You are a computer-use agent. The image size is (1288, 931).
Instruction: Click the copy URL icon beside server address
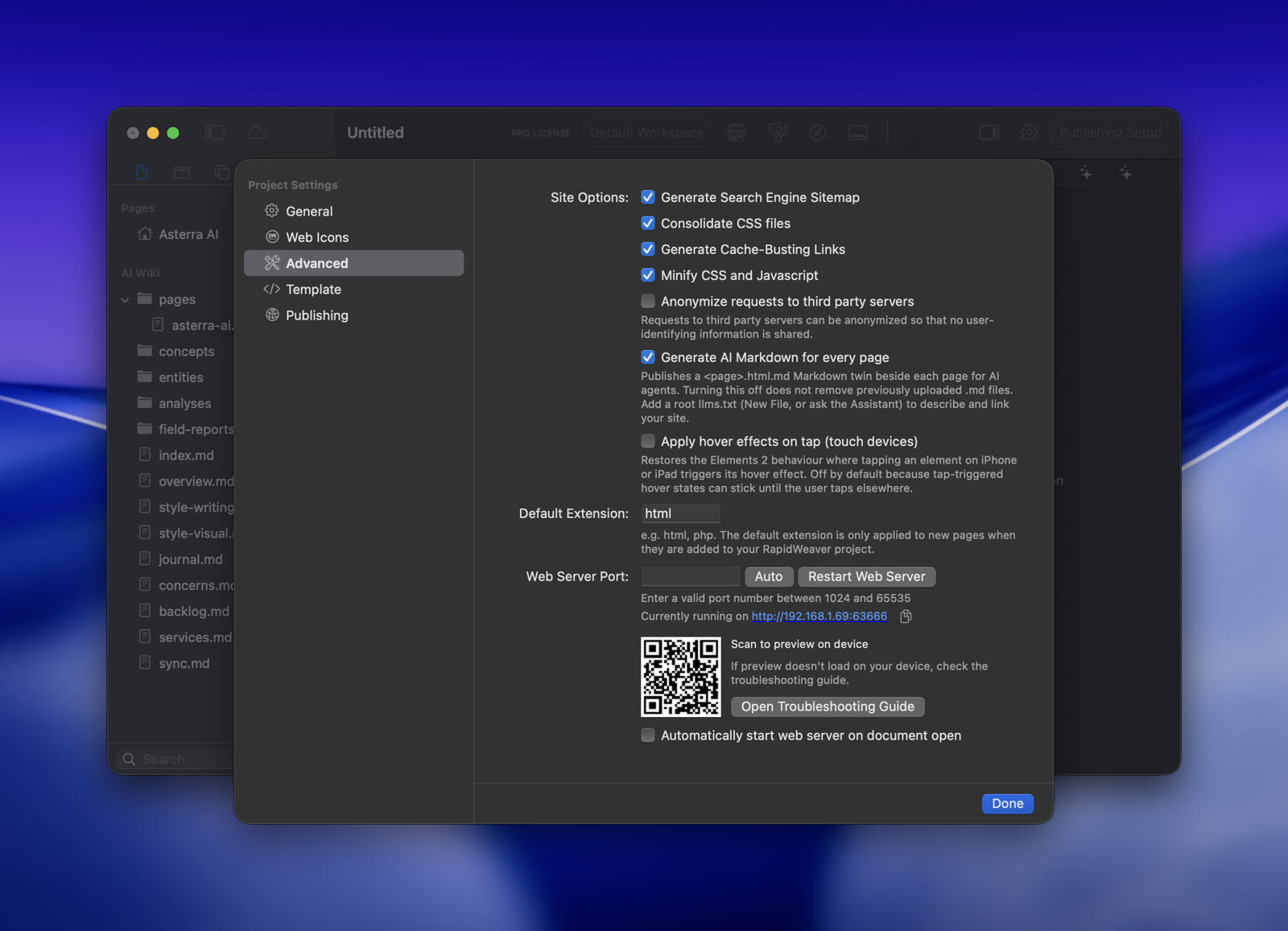(906, 616)
